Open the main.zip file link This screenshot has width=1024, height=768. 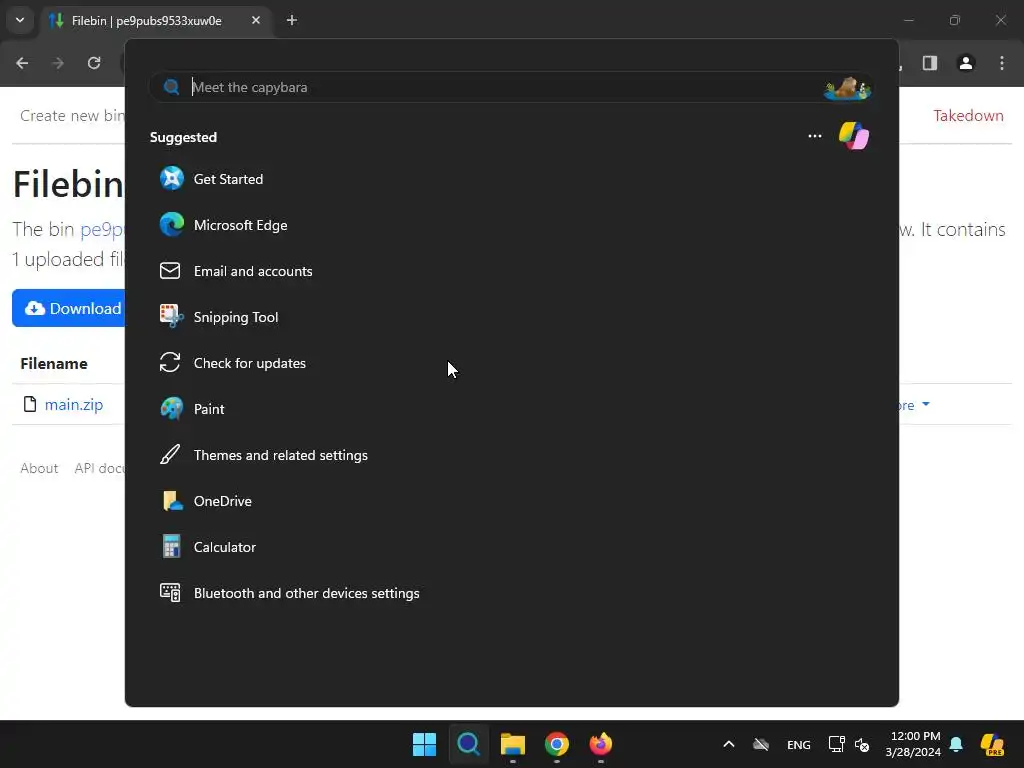pos(74,405)
